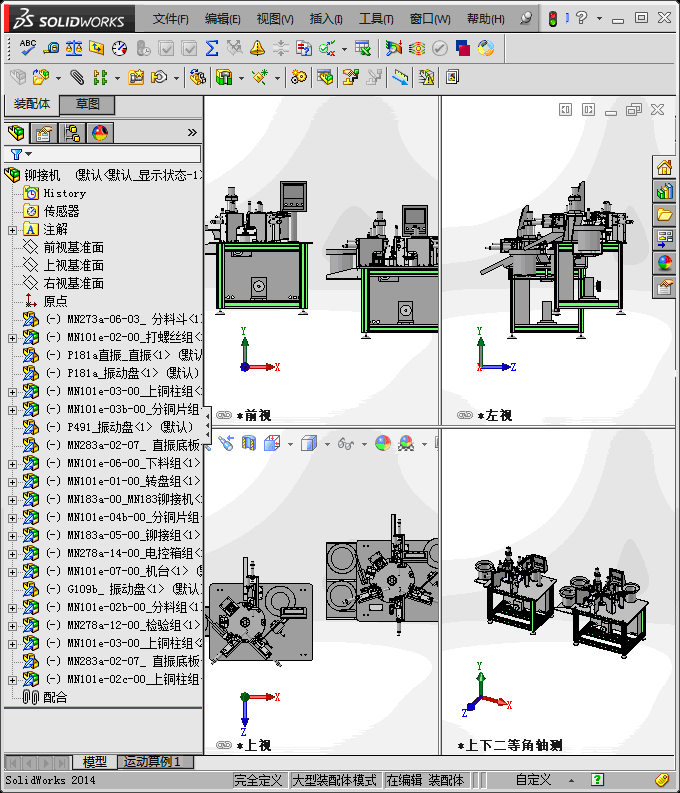The image size is (680, 793).
Task: Click the 自定义 status bar units setting
Action: (x=533, y=780)
